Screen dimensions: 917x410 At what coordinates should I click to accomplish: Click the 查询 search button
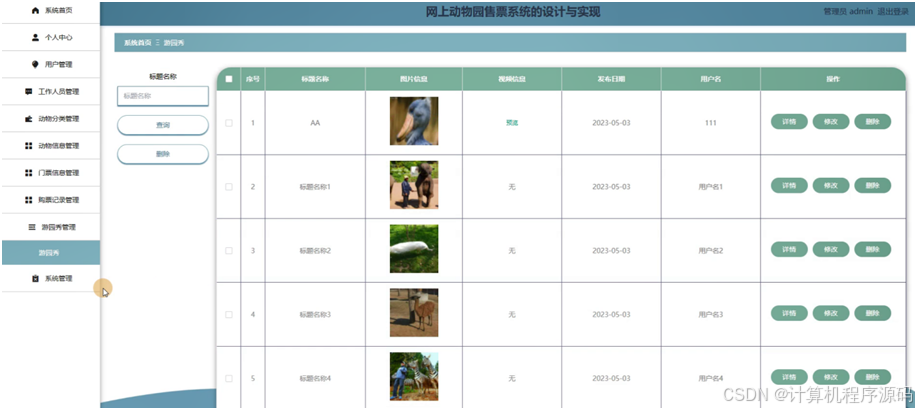(x=163, y=125)
